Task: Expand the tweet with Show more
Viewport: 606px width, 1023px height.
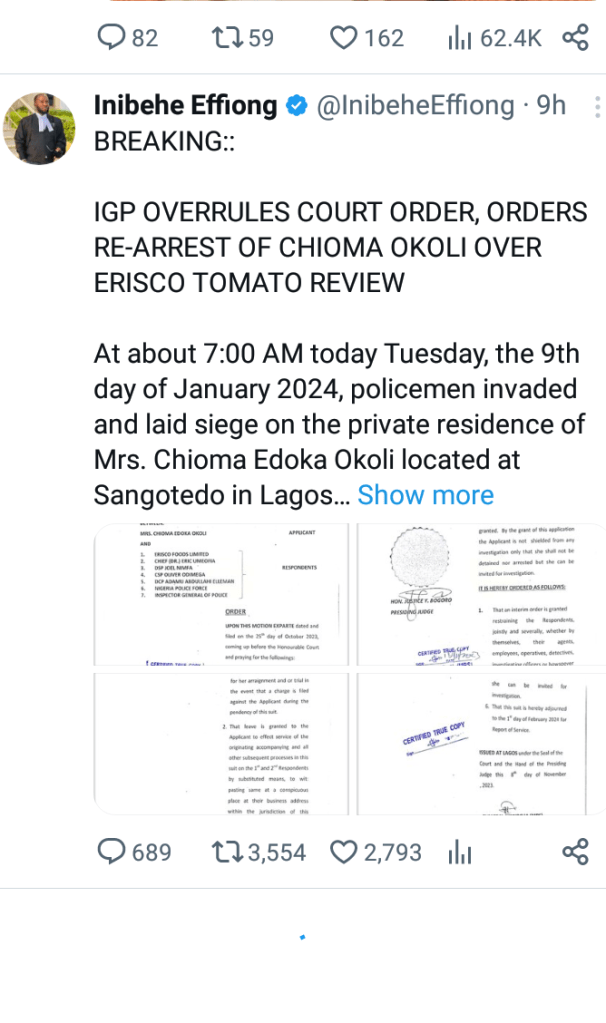Action: tap(425, 495)
